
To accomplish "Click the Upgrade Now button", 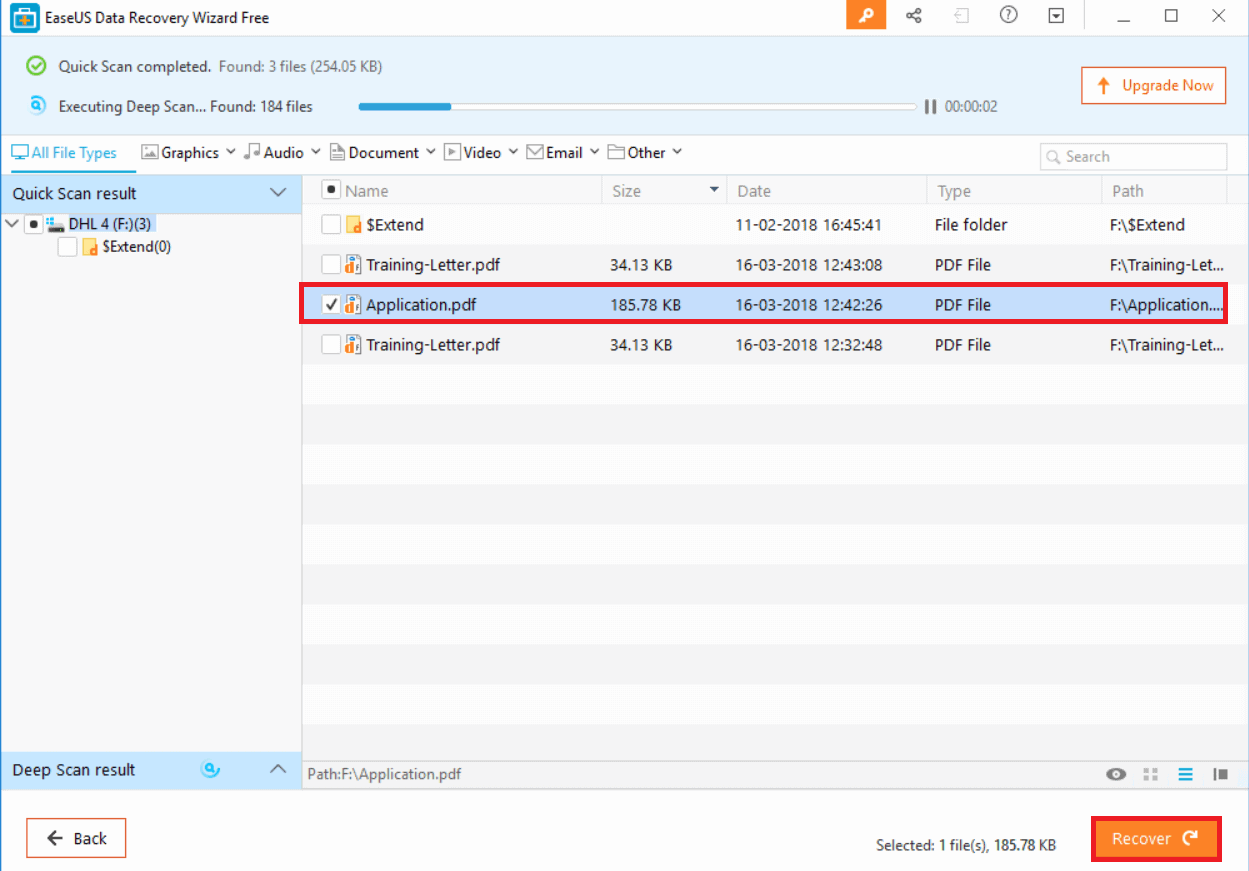I will (x=1153, y=85).
